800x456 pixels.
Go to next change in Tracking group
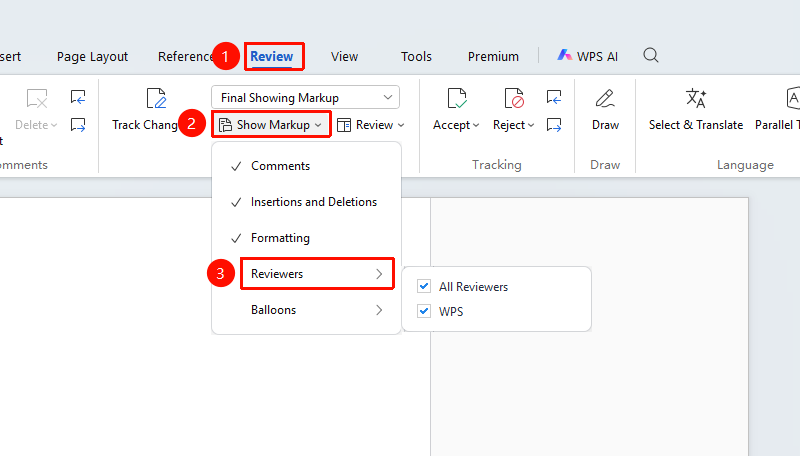[x=554, y=125]
